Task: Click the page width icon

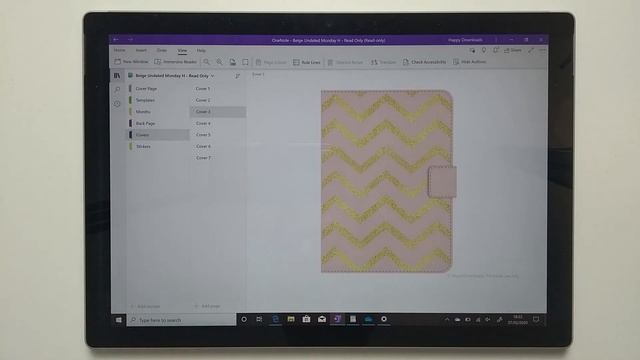Action: pyautogui.click(x=233, y=62)
